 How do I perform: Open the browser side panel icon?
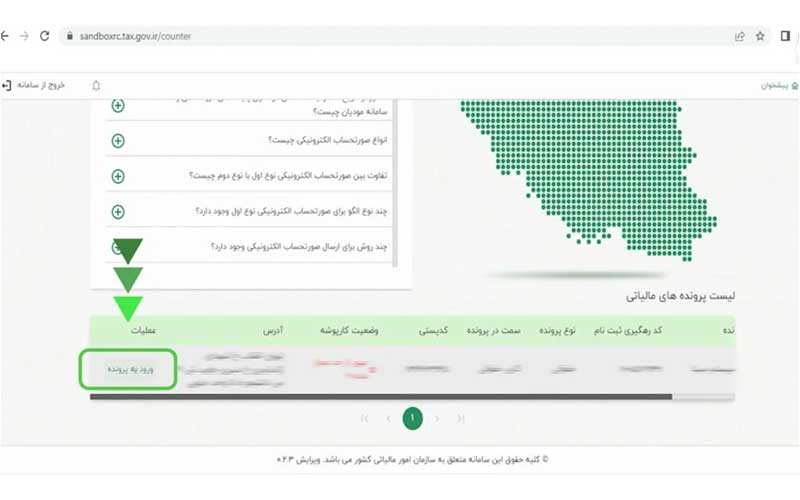point(784,36)
